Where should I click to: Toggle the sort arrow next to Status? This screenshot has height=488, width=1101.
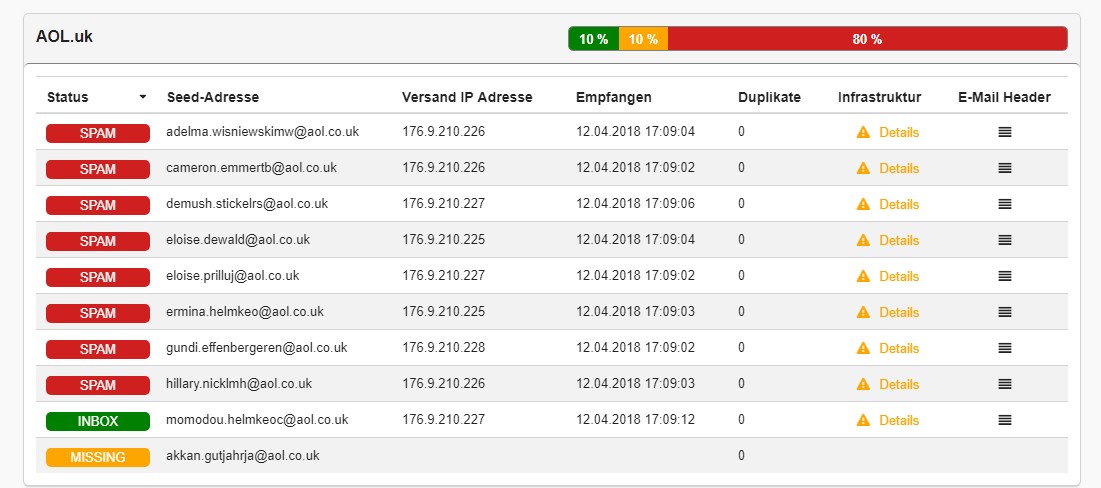143,98
